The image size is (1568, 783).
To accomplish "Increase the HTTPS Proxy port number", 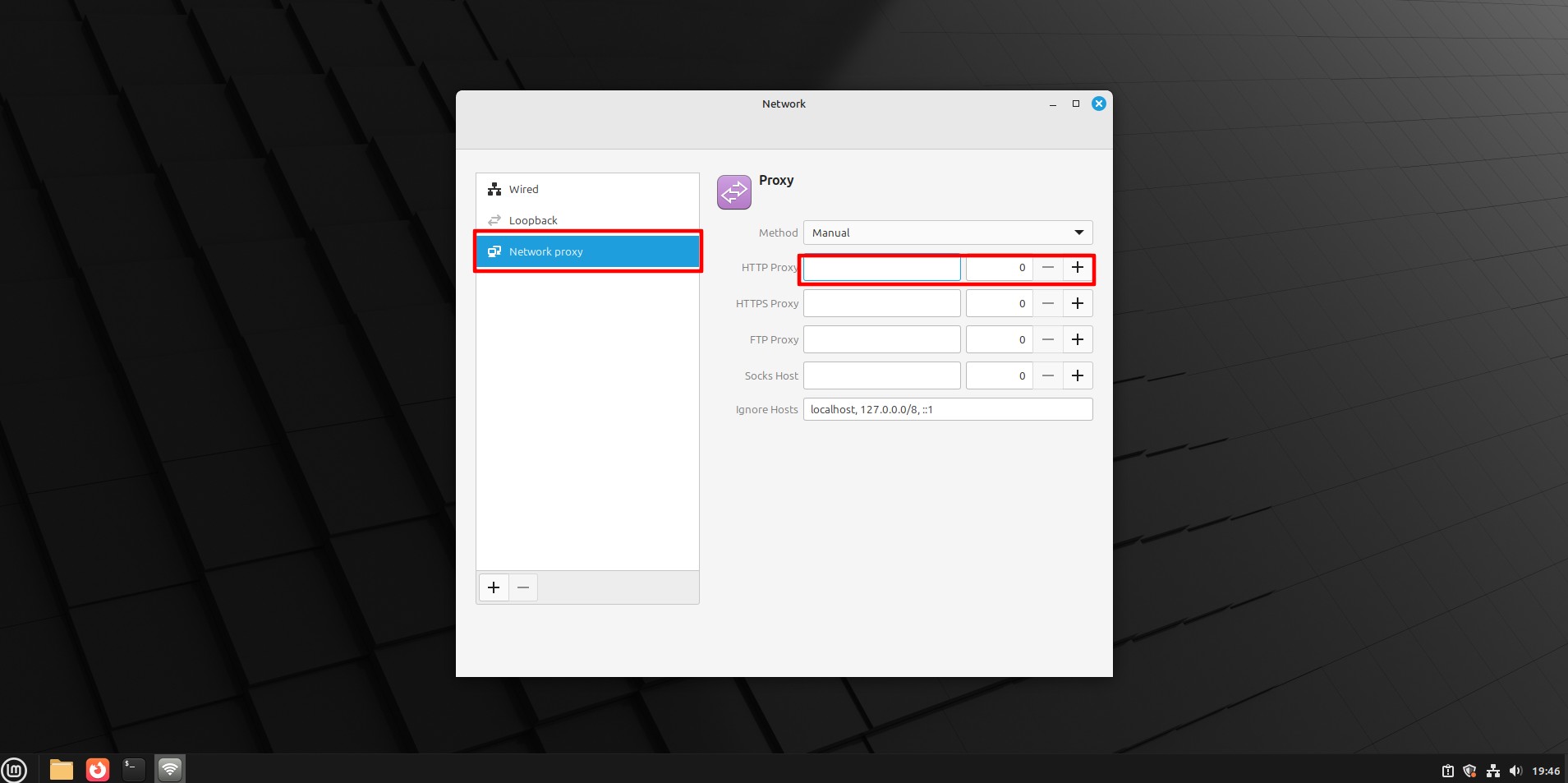I will pyautogui.click(x=1077, y=303).
